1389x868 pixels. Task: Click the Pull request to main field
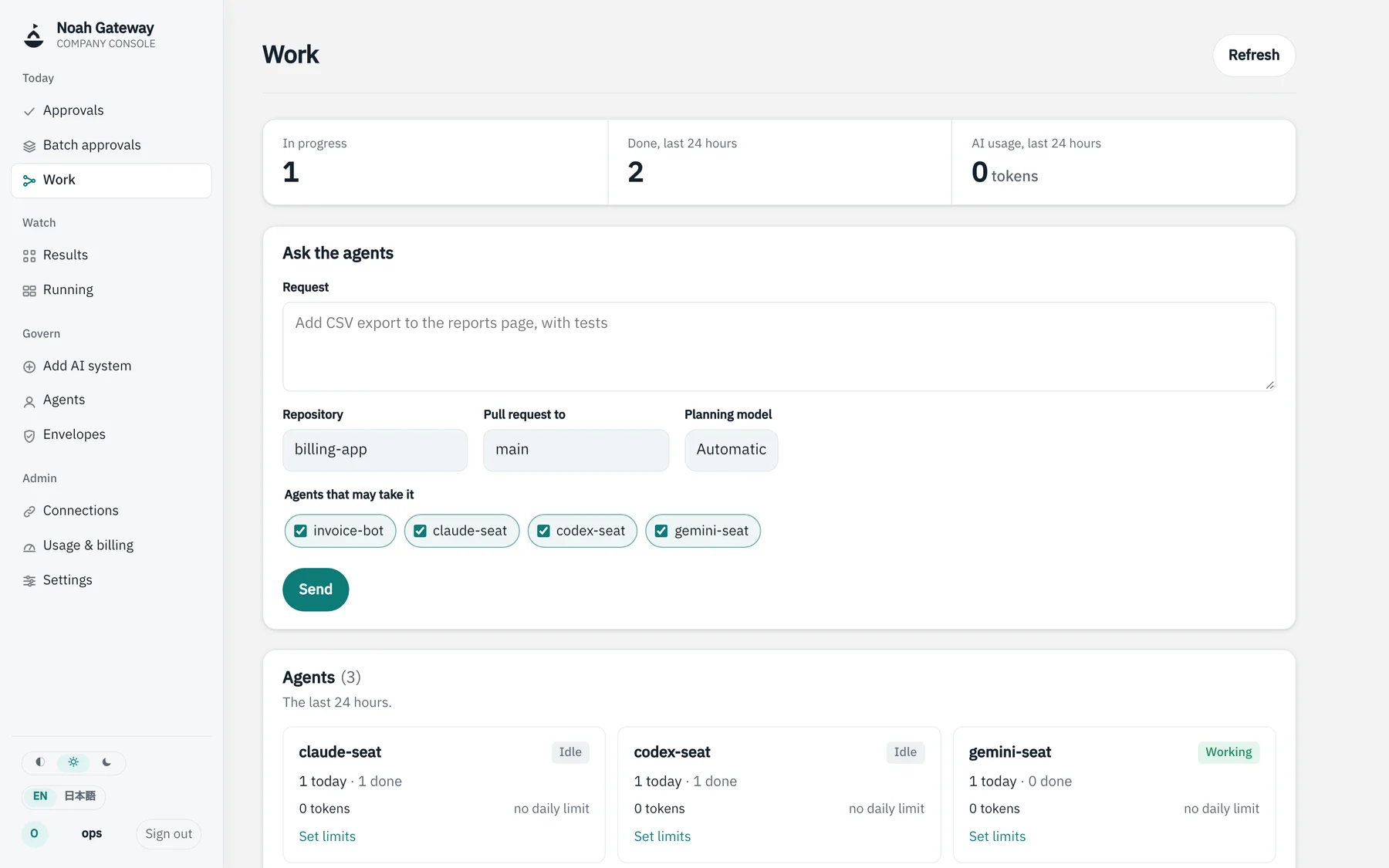[x=576, y=450]
